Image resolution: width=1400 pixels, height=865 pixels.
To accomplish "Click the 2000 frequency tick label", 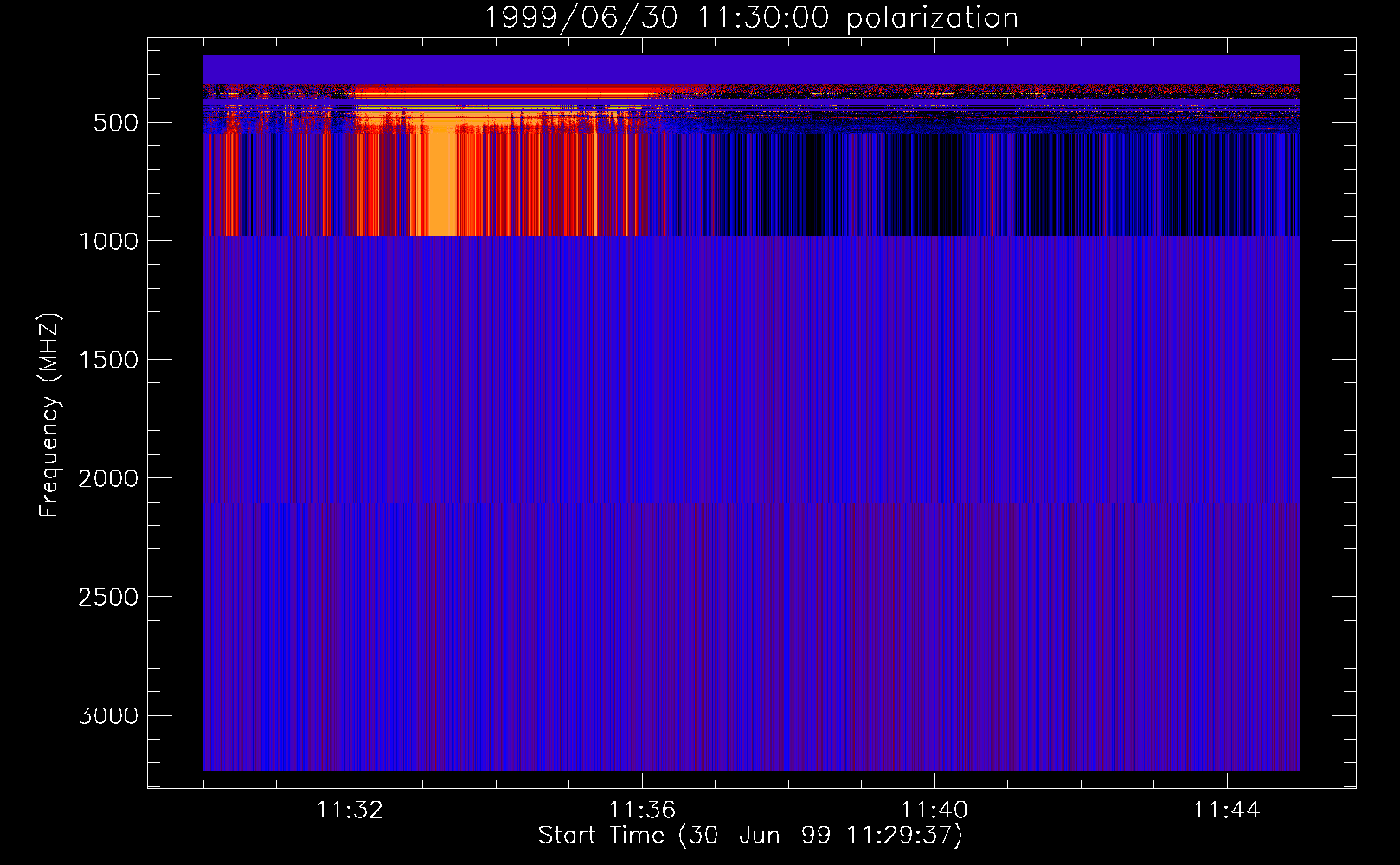I will [x=108, y=478].
